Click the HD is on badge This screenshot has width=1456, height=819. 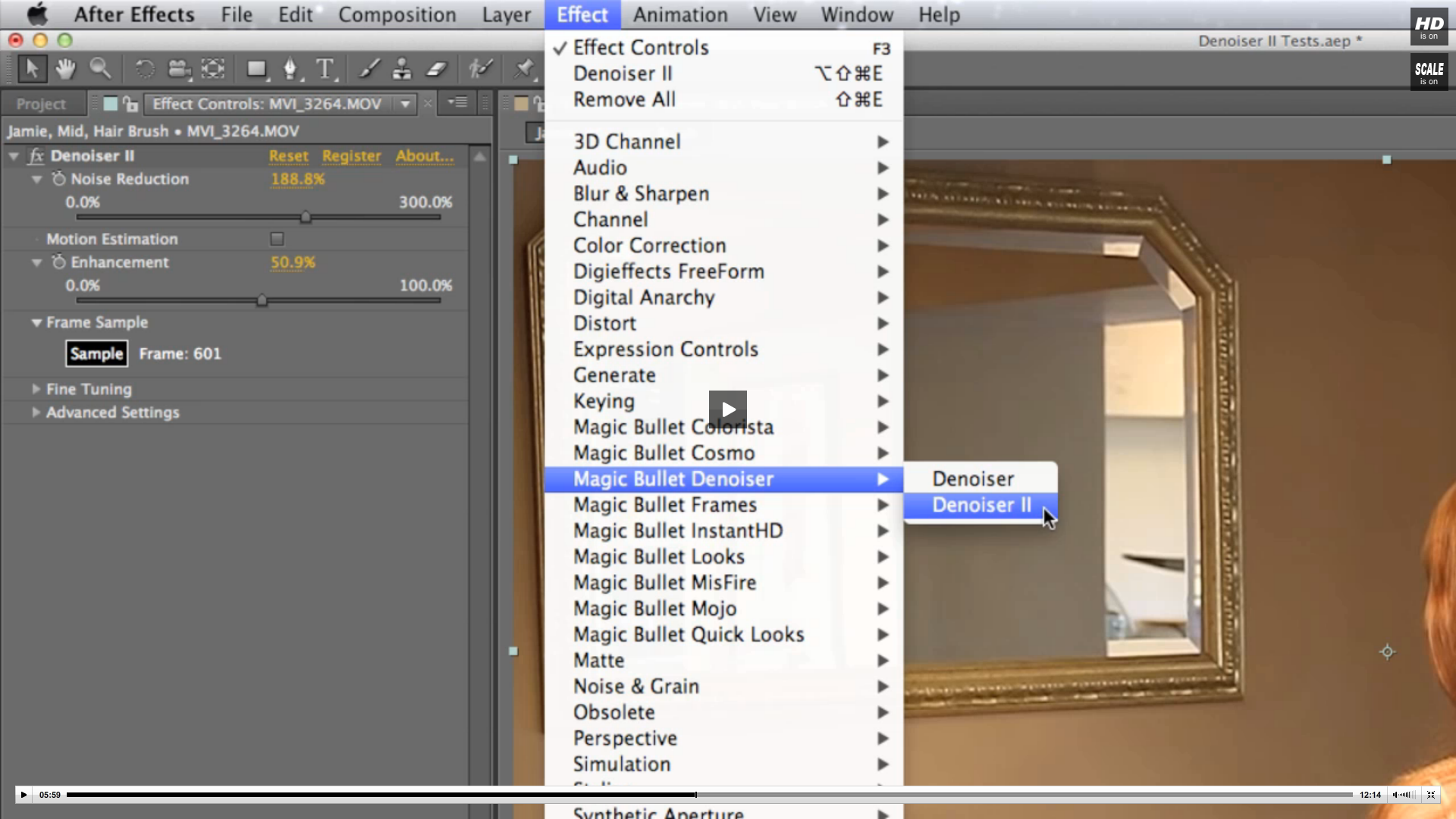click(1429, 27)
